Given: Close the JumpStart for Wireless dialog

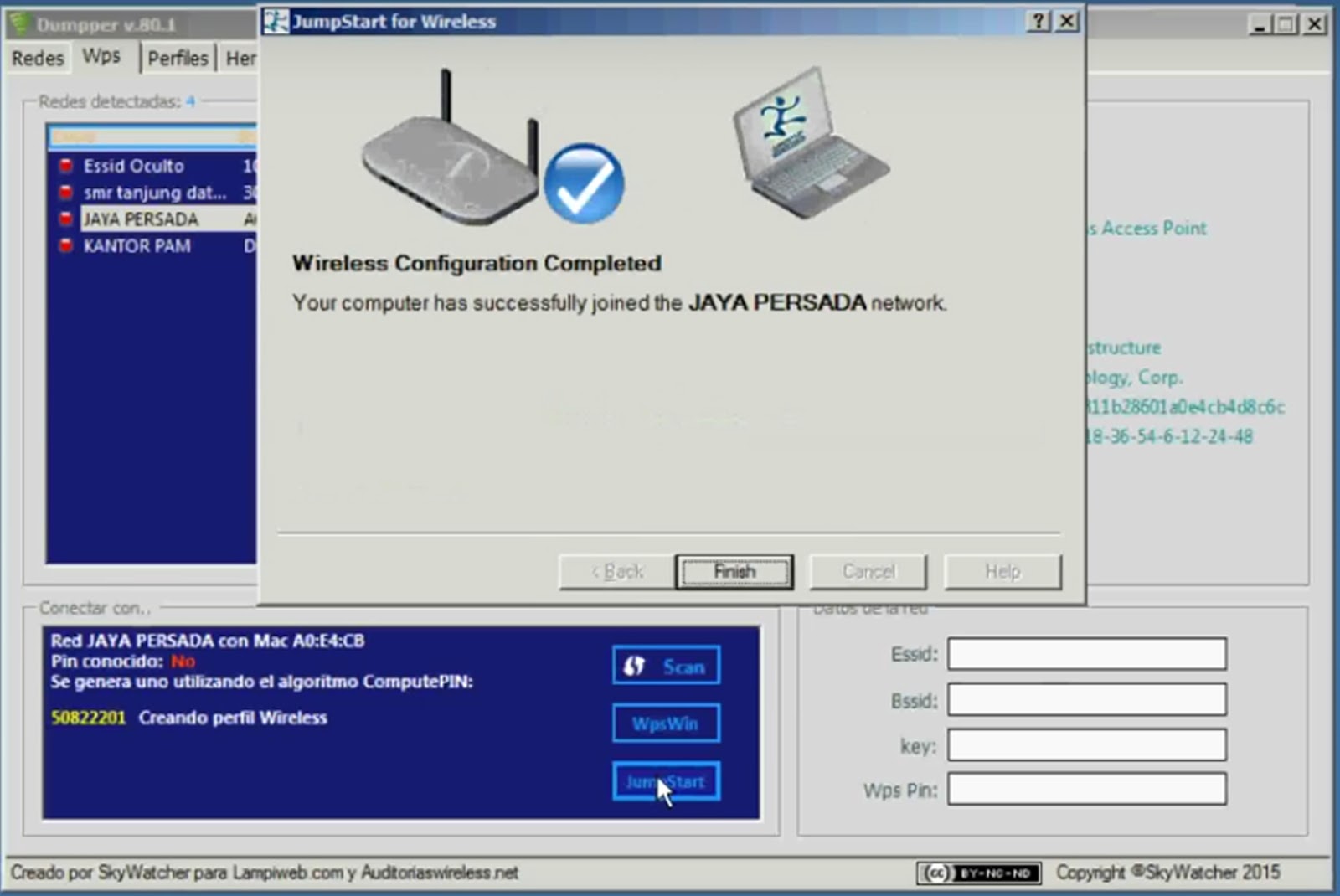Looking at the screenshot, I should tap(1066, 21).
